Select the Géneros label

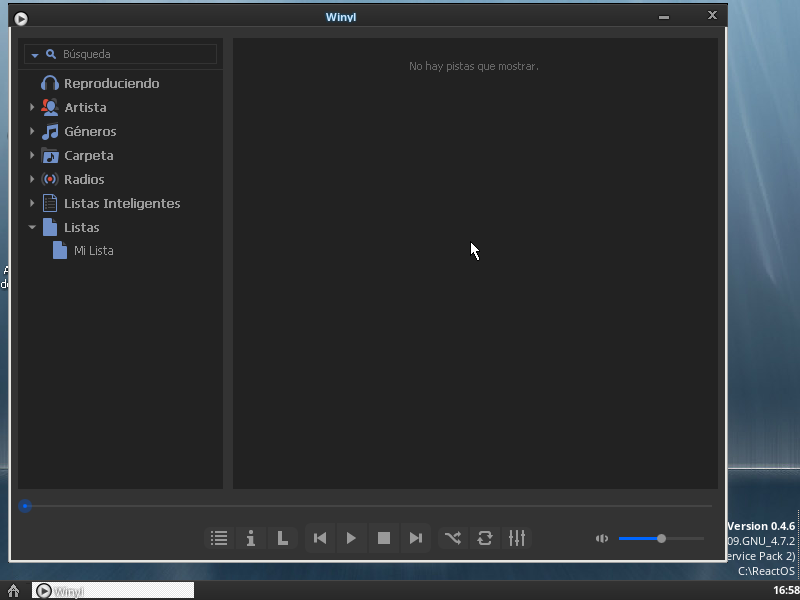tap(90, 132)
